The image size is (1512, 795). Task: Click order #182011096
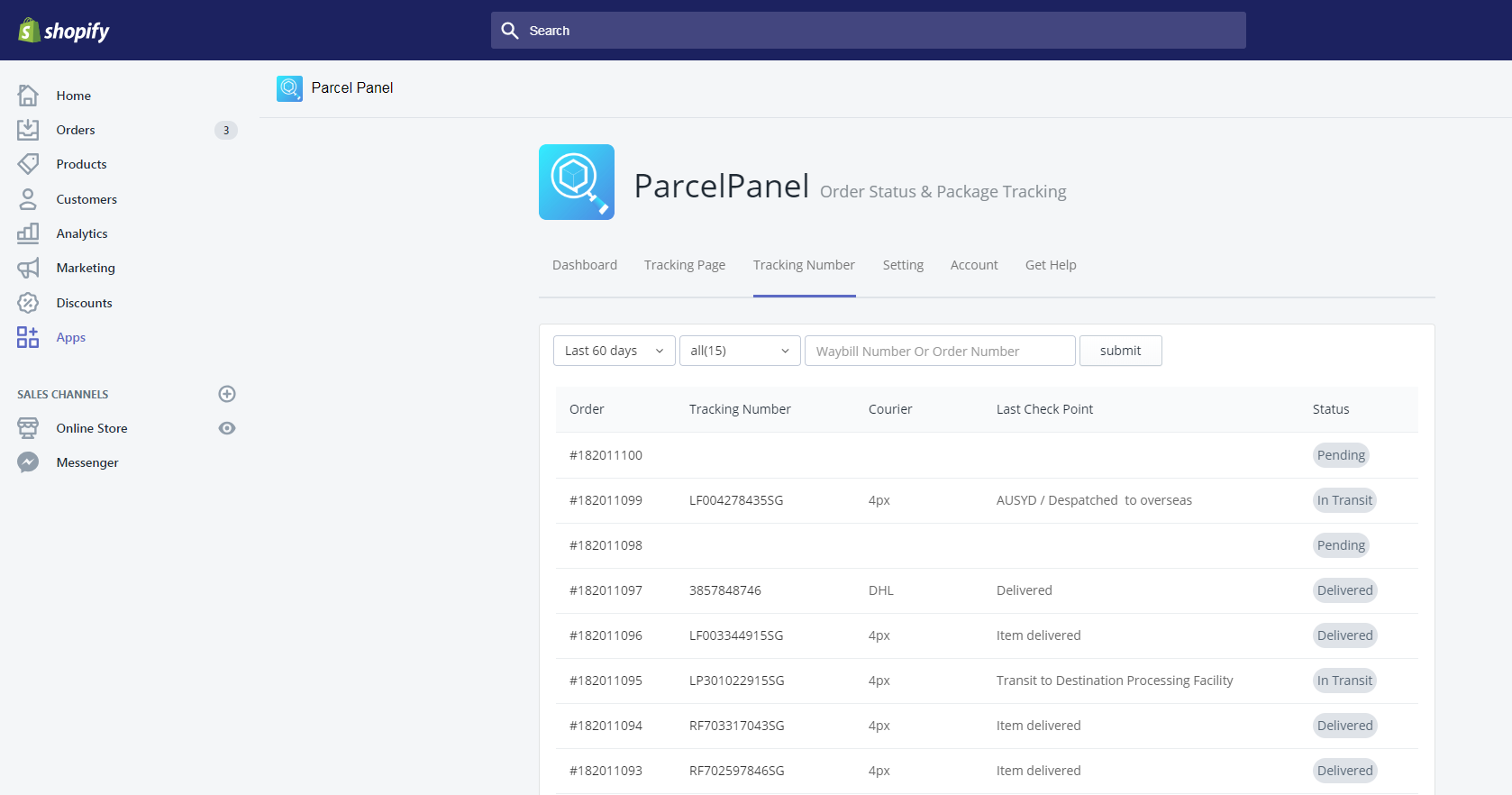click(606, 635)
